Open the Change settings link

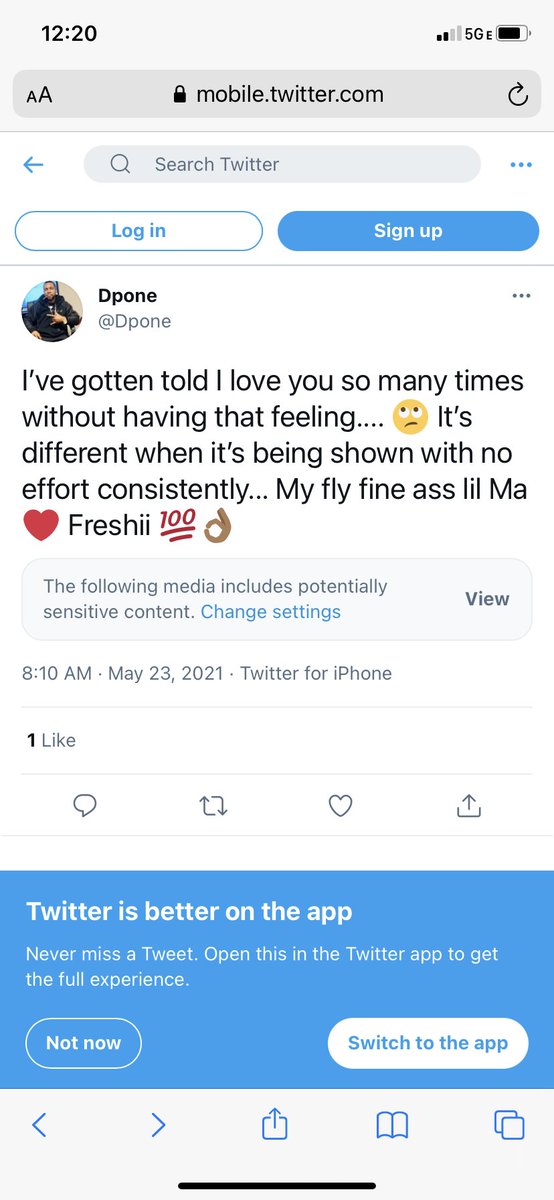[271, 612]
